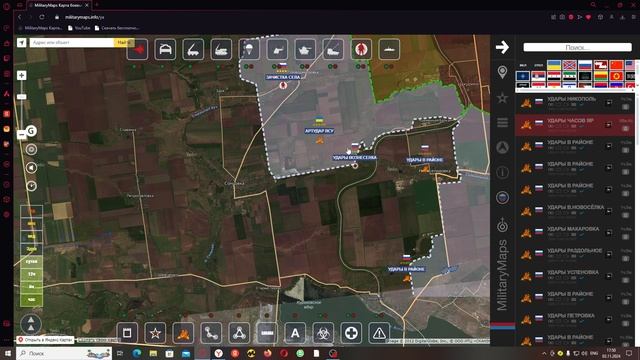This screenshot has height=360, width=640.
Task: Select the green 'час' time filter
Action: (31, 300)
